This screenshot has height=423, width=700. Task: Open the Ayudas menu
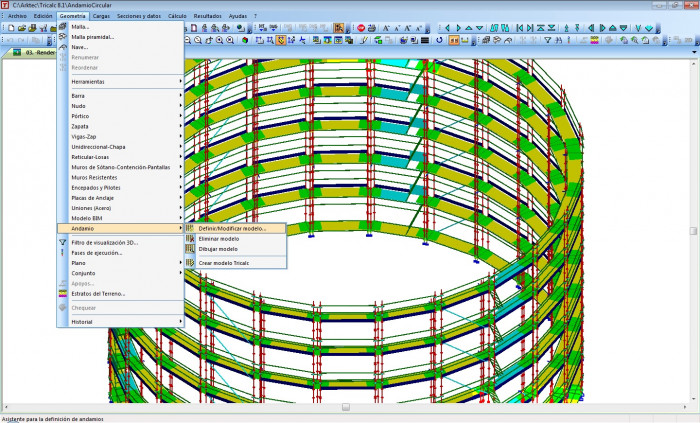pos(238,16)
